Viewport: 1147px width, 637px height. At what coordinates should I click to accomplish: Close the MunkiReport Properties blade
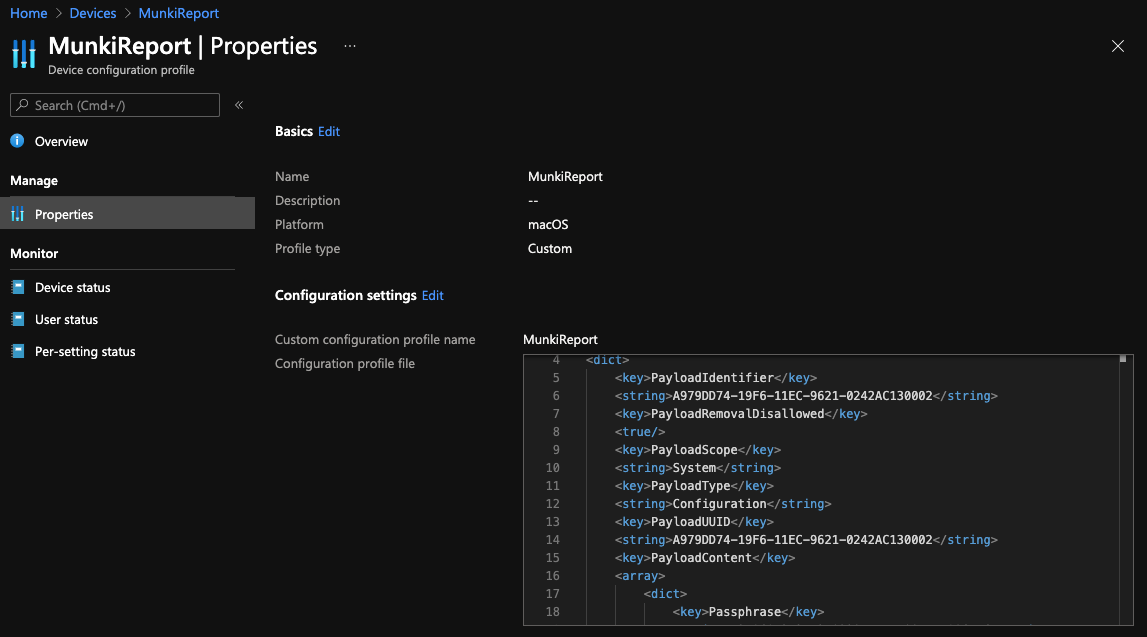click(1117, 46)
